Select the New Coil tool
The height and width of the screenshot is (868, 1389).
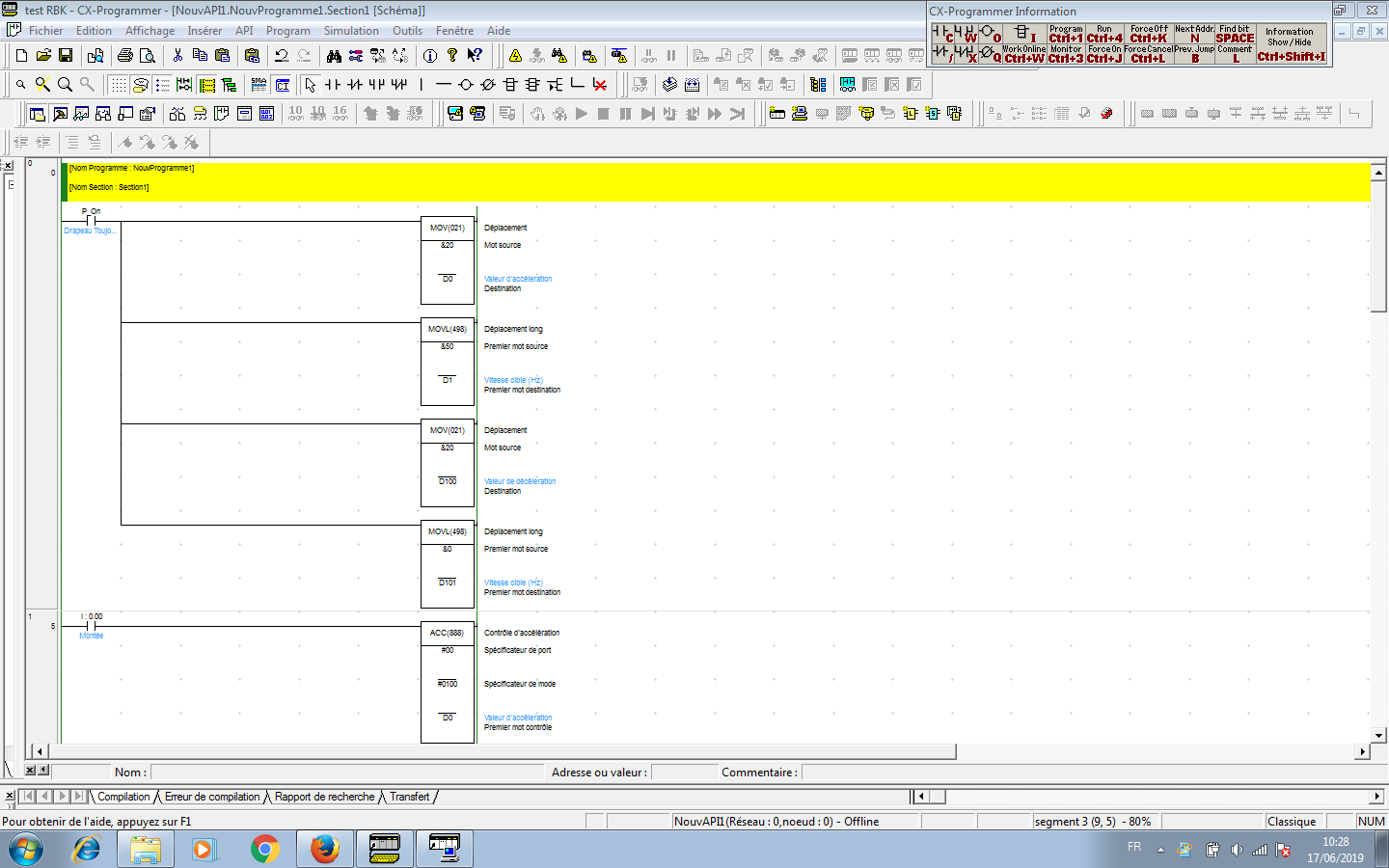(465, 85)
